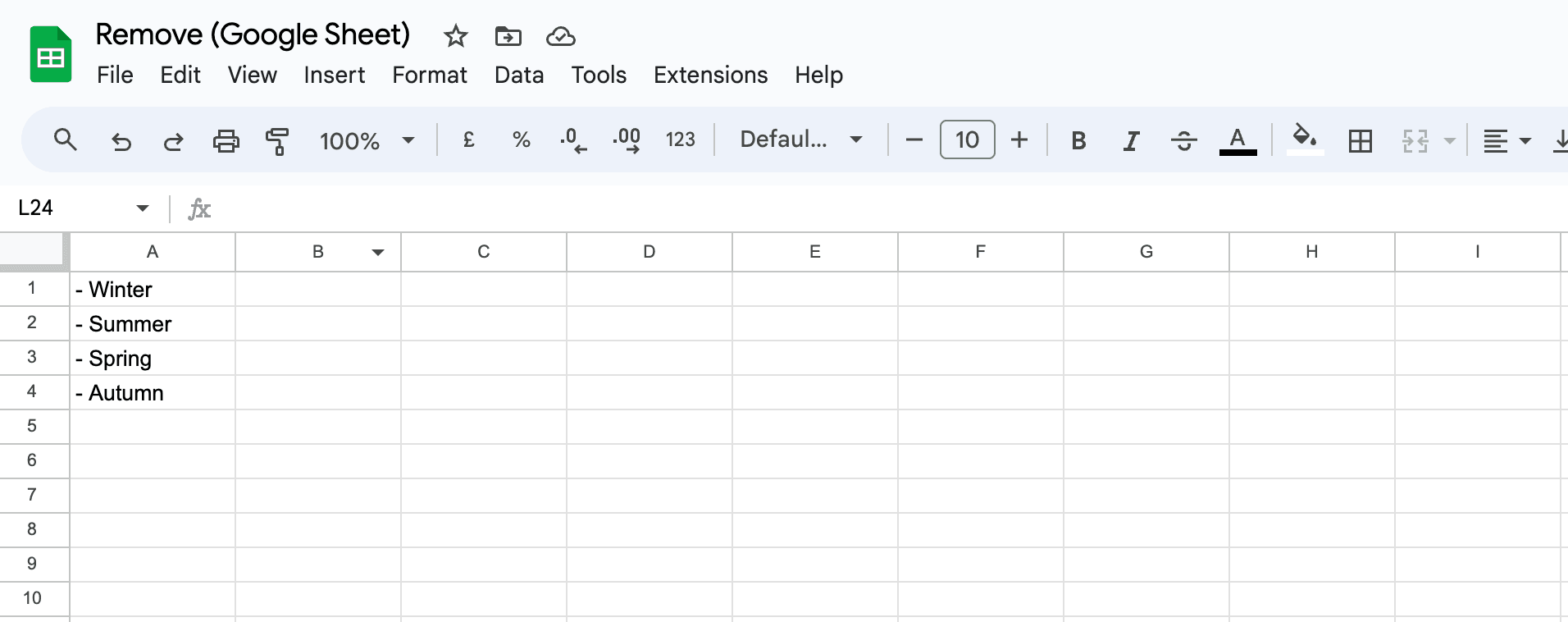Screen dimensions: 1568x622
Task: Click the move to folder icon
Action: tap(508, 36)
